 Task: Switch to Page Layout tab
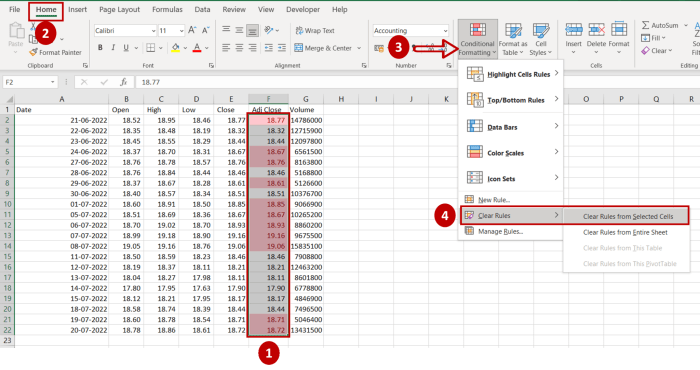(119, 9)
